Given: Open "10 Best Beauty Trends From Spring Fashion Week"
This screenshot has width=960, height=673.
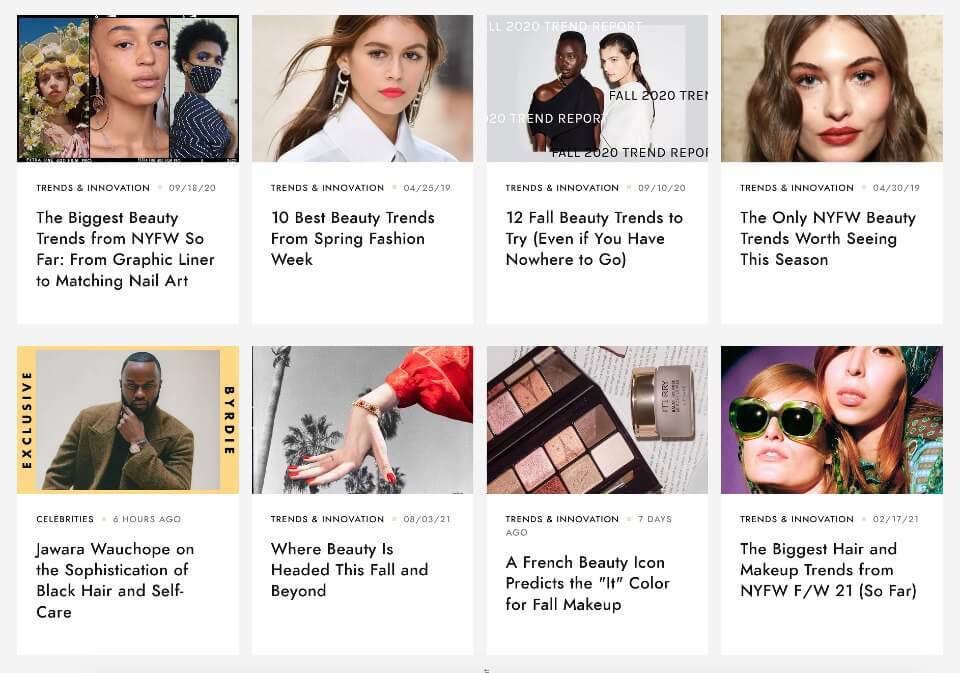Looking at the screenshot, I should pos(352,238).
